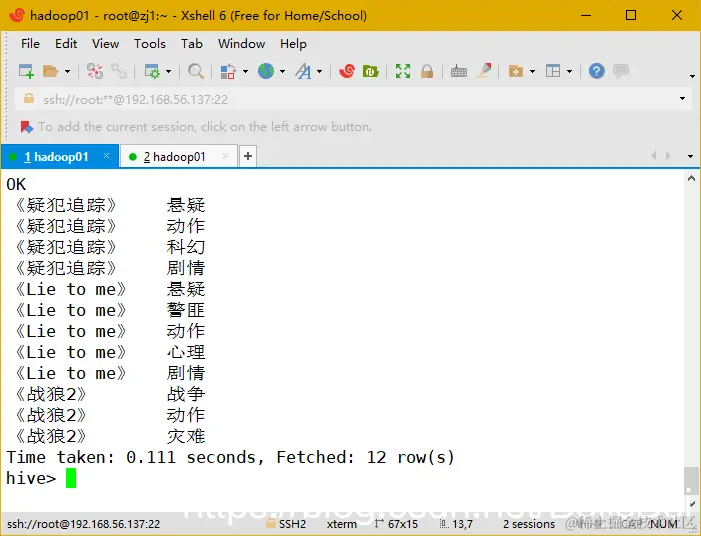
Task: Click at the hive> prompt cursor
Action: click(71, 478)
